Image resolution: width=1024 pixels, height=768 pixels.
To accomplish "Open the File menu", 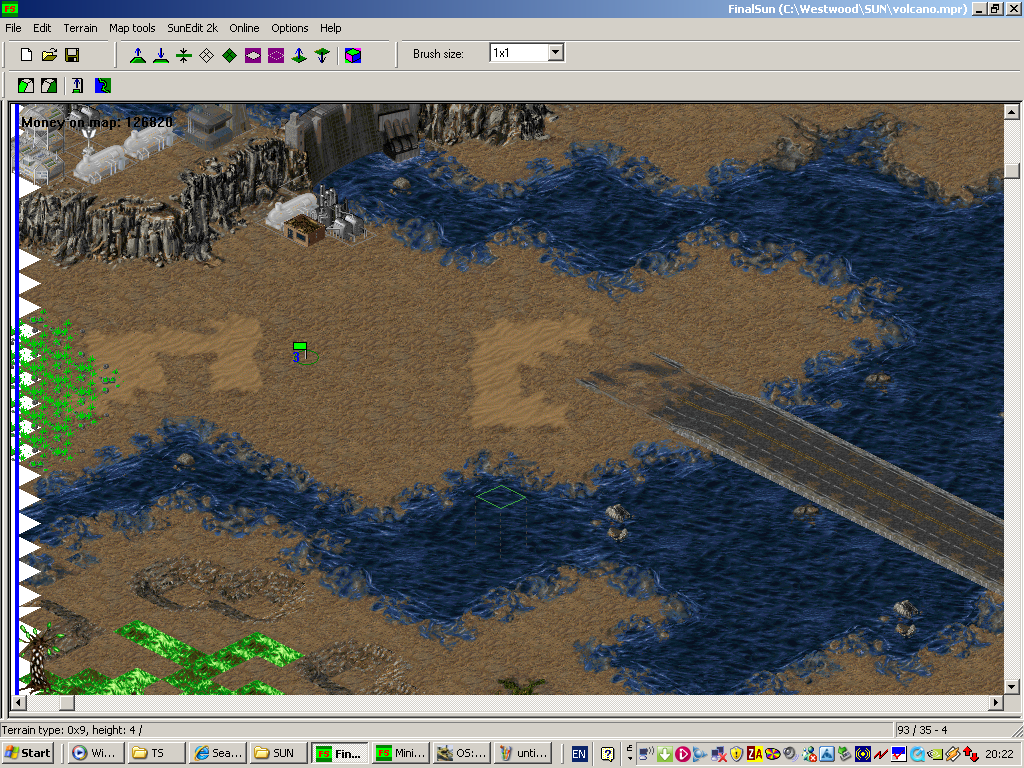I will click(13, 28).
